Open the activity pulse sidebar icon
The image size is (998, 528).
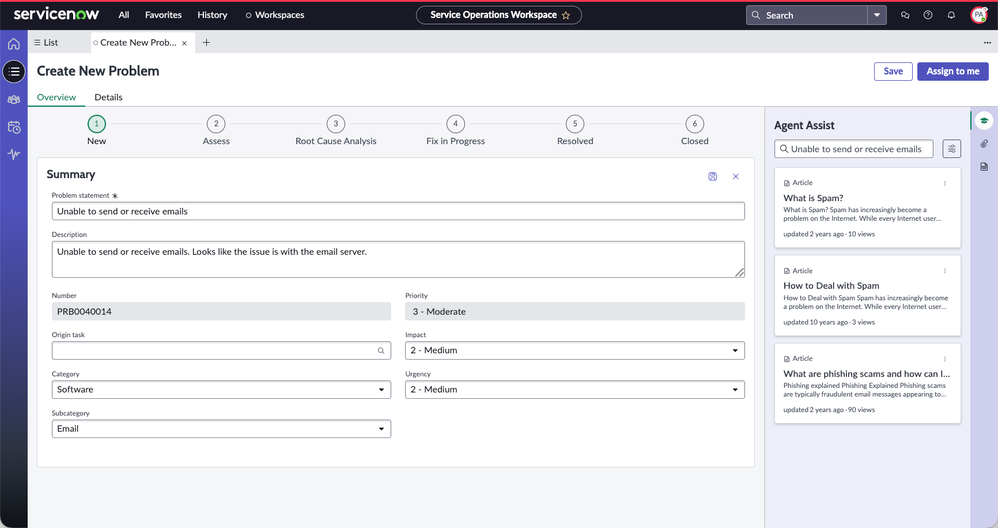point(13,154)
